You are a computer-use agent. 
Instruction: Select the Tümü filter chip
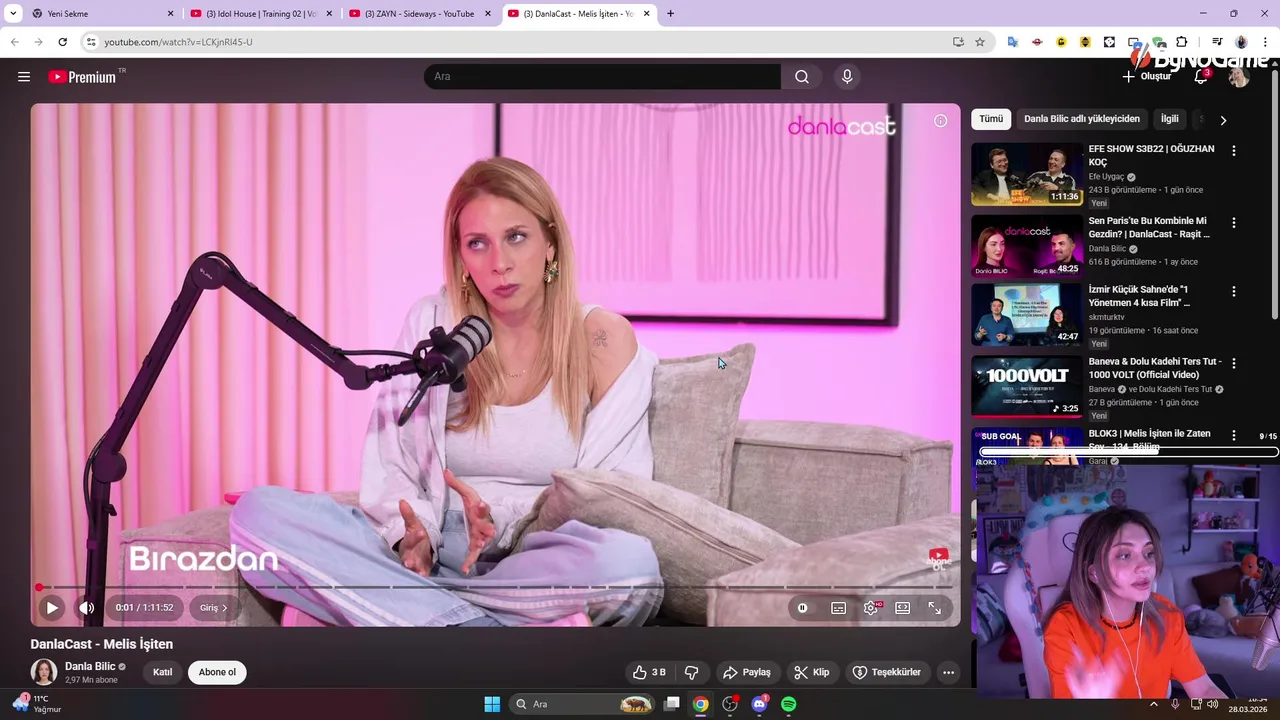(x=991, y=119)
